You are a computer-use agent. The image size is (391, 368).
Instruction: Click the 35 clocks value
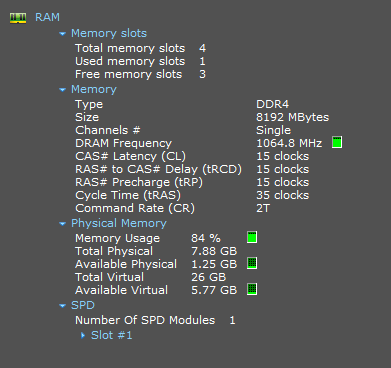click(x=282, y=195)
